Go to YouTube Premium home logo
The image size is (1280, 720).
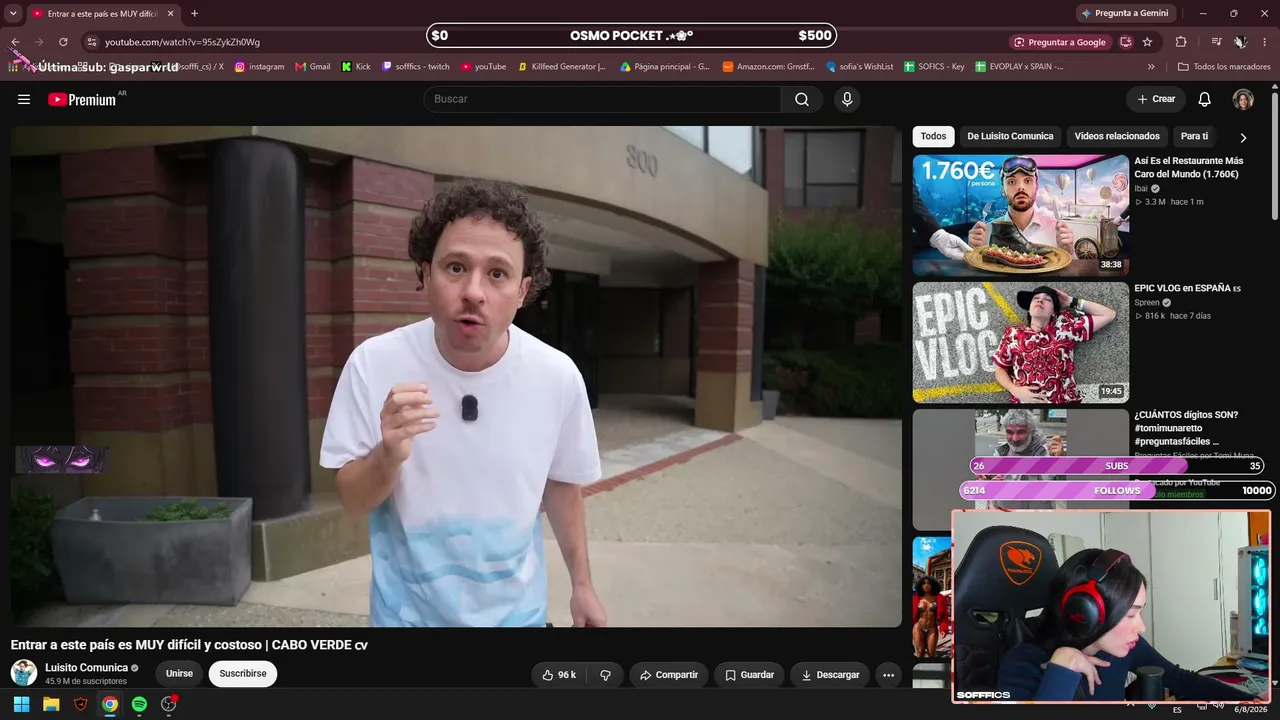[x=82, y=99]
